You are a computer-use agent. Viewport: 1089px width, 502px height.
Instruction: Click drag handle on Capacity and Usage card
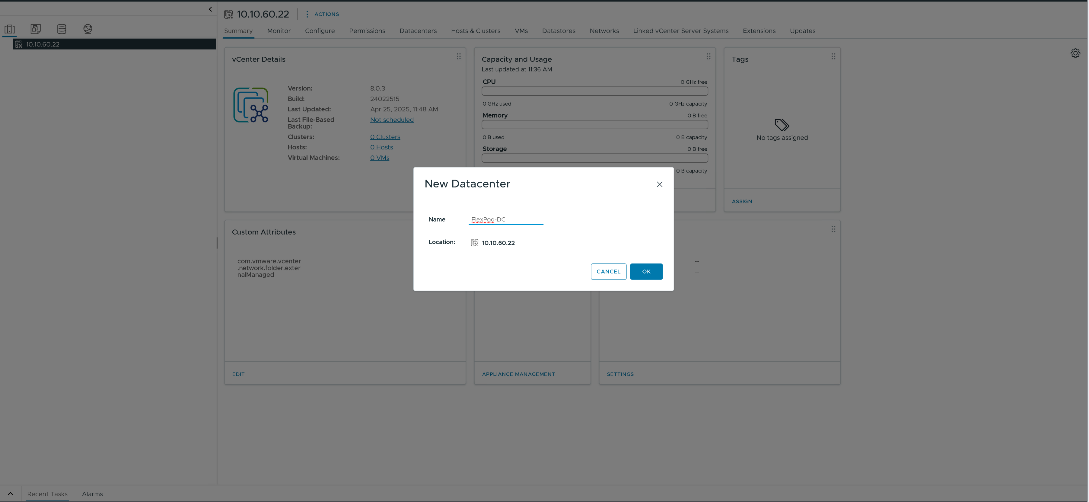point(708,57)
